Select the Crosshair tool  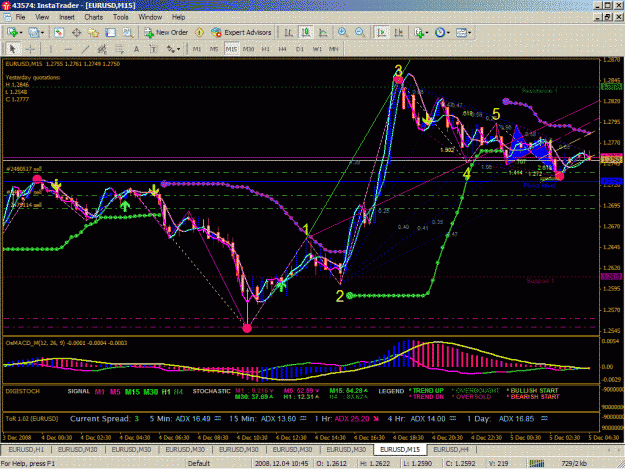pos(30,49)
